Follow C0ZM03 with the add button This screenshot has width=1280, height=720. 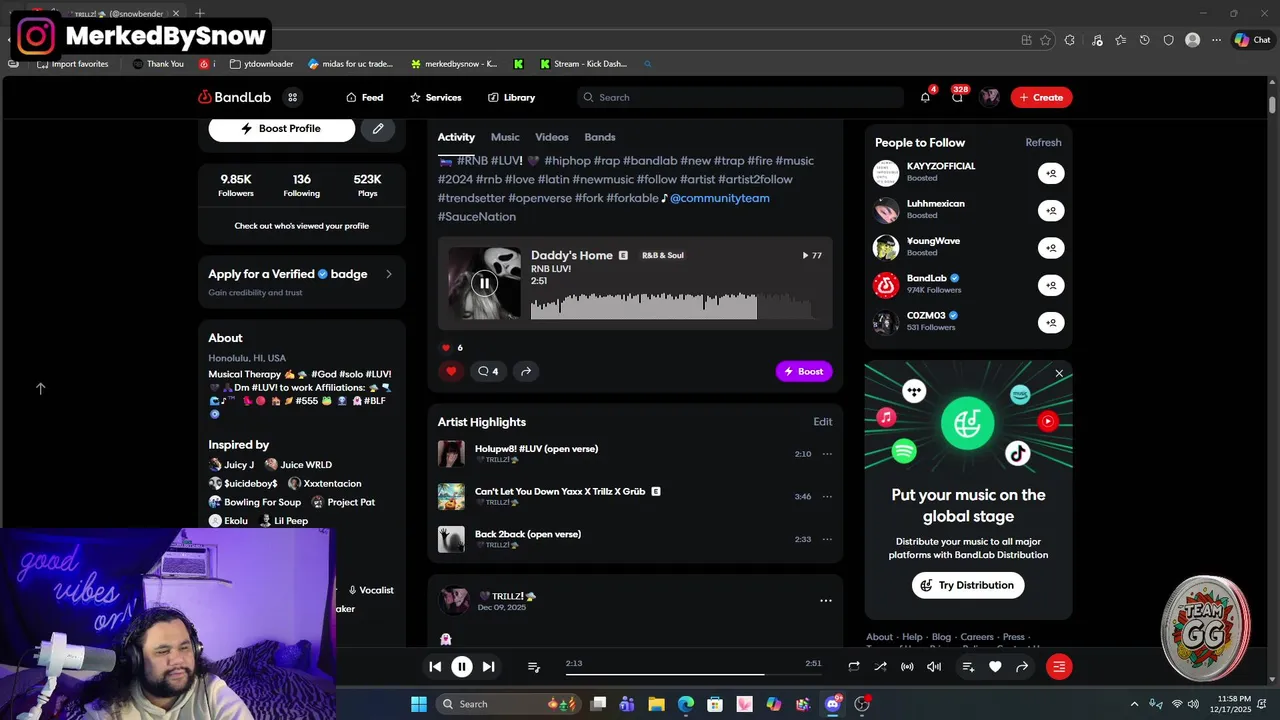[1051, 322]
